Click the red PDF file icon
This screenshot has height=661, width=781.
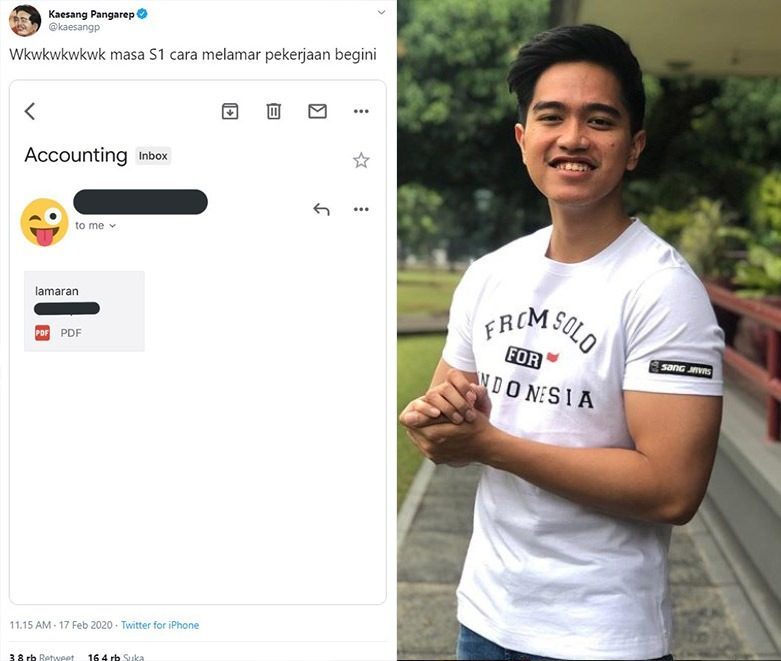tap(42, 333)
